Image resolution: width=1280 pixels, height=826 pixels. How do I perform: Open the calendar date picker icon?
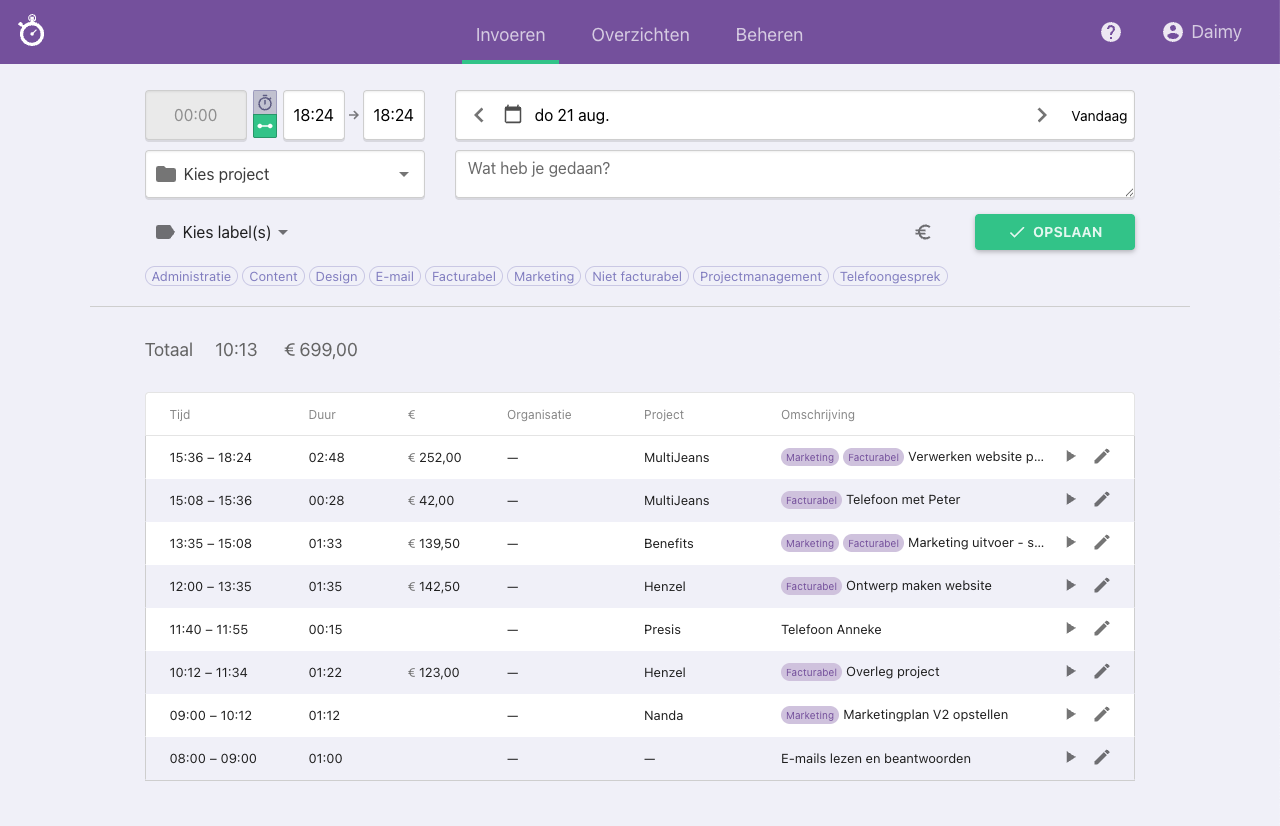(513, 115)
